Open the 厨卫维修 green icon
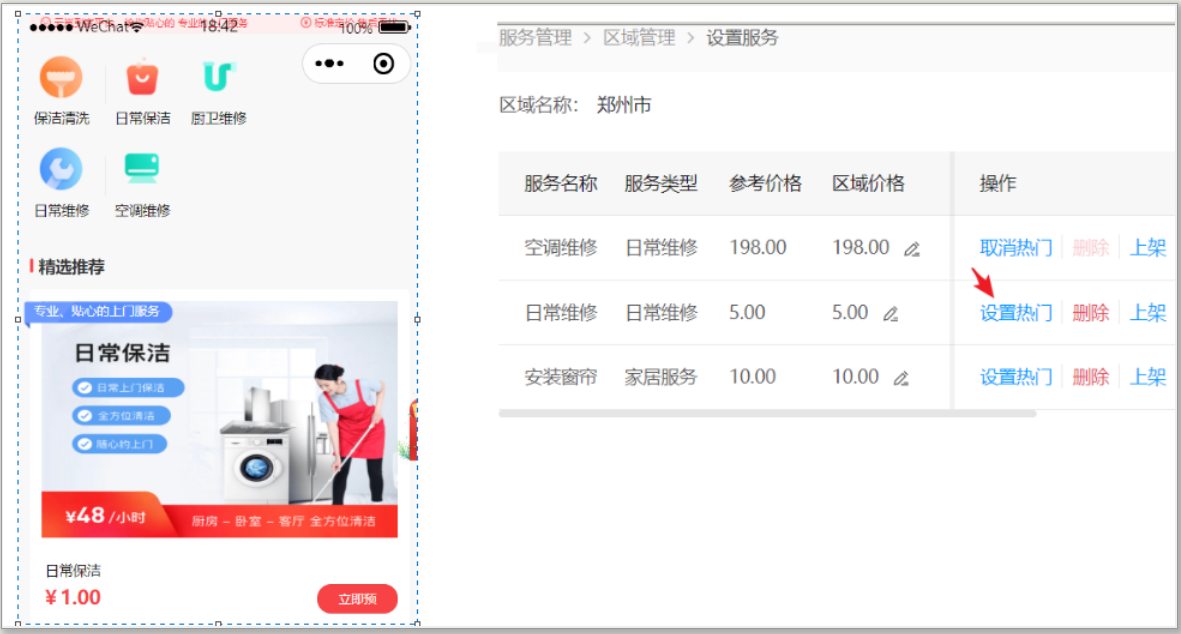The width and height of the screenshot is (1181, 634). (x=218, y=77)
